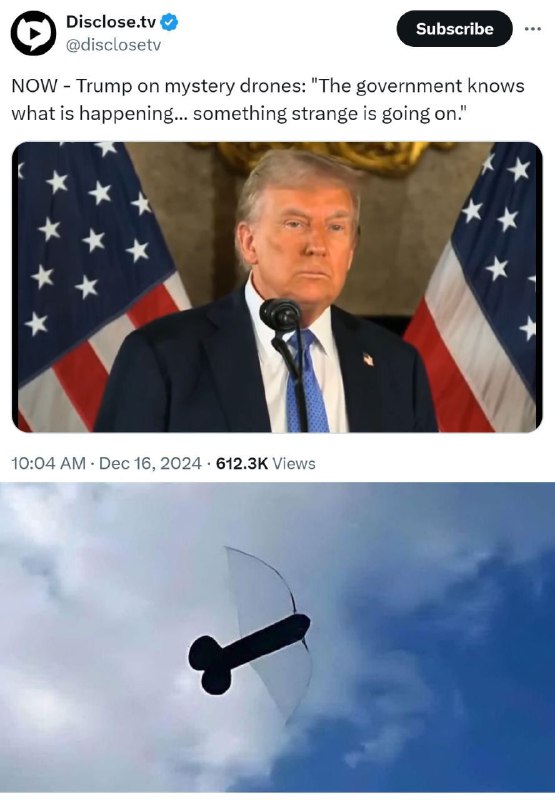Open the three-dot more options menu

[533, 29]
